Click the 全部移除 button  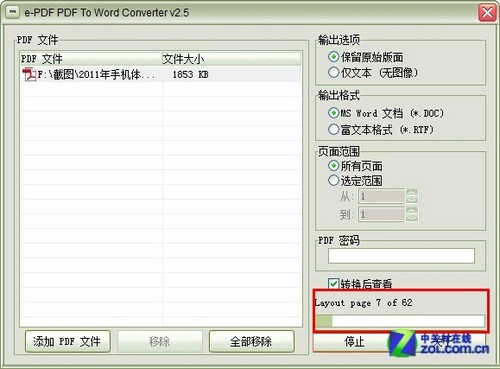pos(252,341)
